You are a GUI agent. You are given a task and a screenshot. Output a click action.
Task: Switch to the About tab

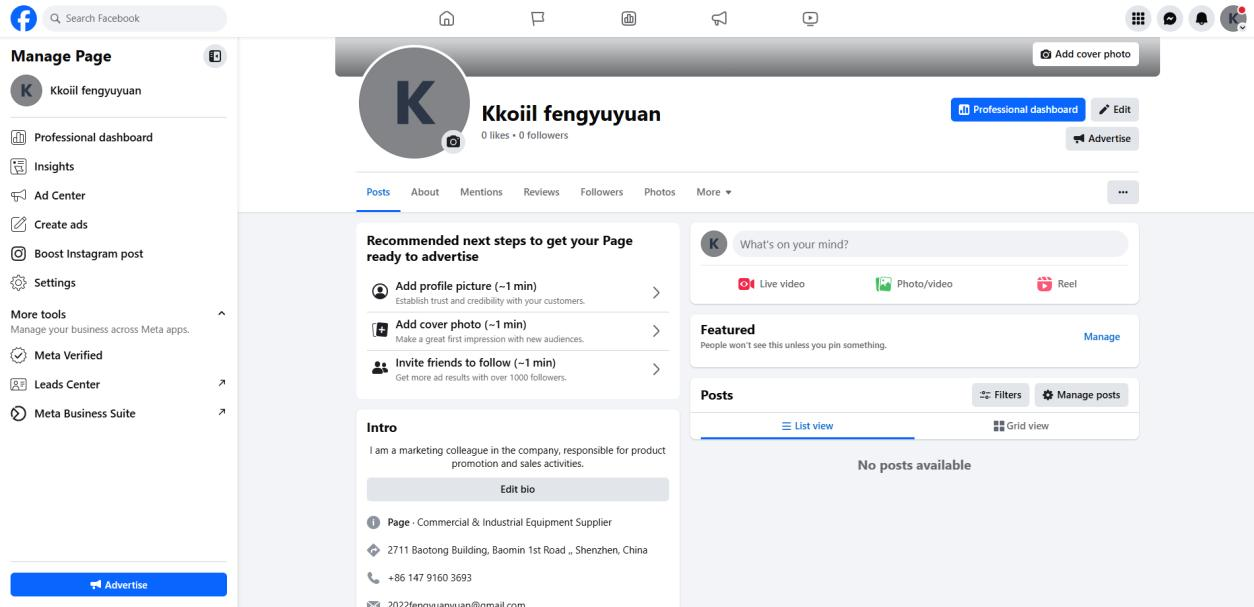(425, 192)
